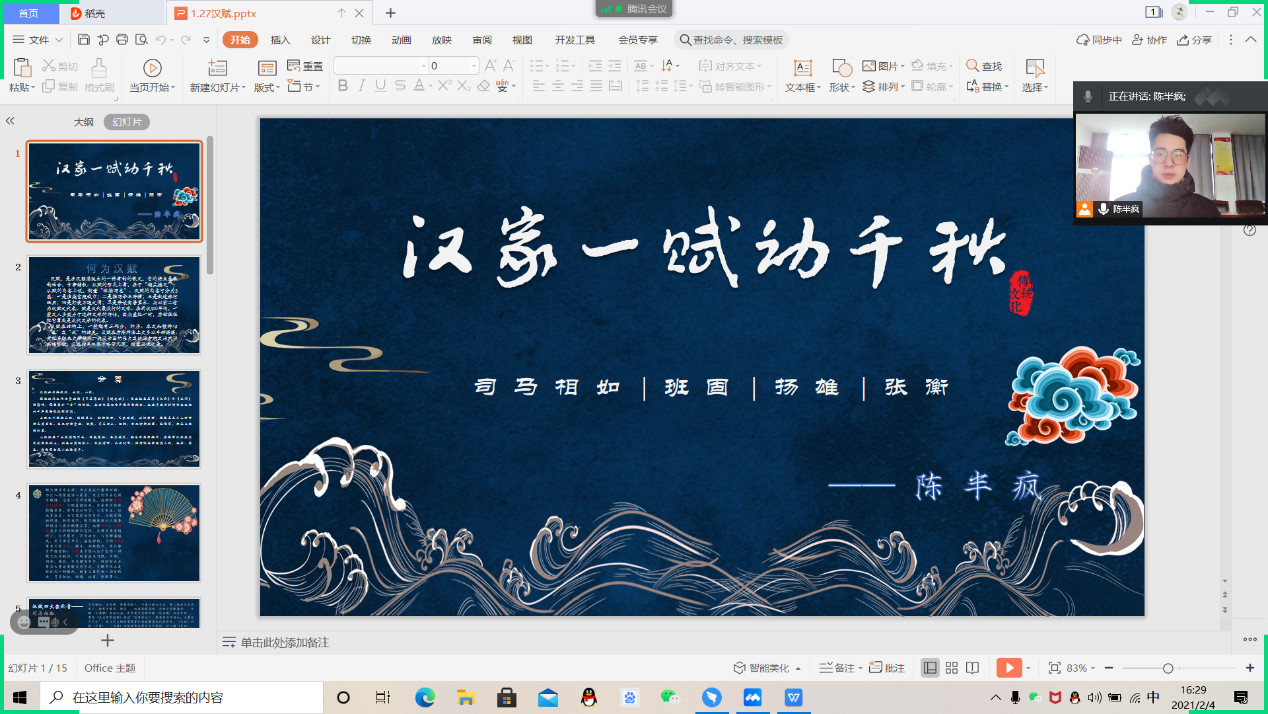Click the orange slideshow play button

click(1009, 668)
